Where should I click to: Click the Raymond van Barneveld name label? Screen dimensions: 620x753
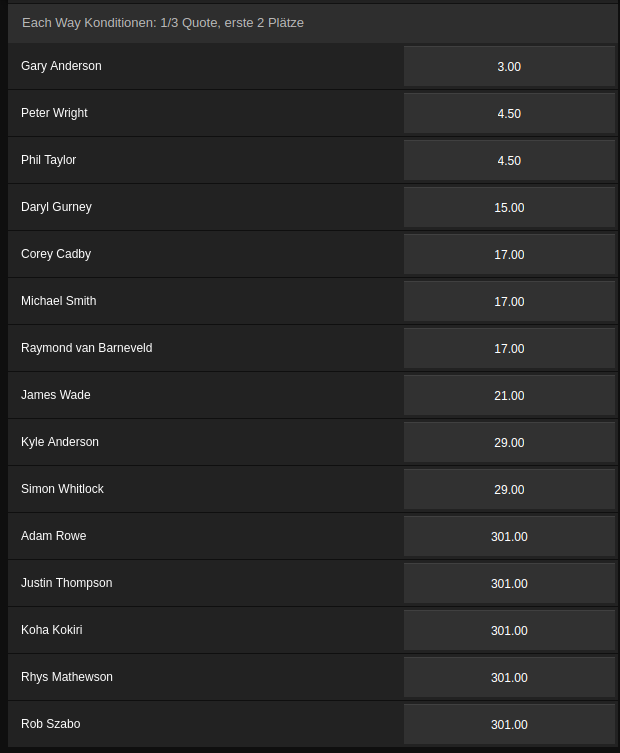[x=86, y=348]
